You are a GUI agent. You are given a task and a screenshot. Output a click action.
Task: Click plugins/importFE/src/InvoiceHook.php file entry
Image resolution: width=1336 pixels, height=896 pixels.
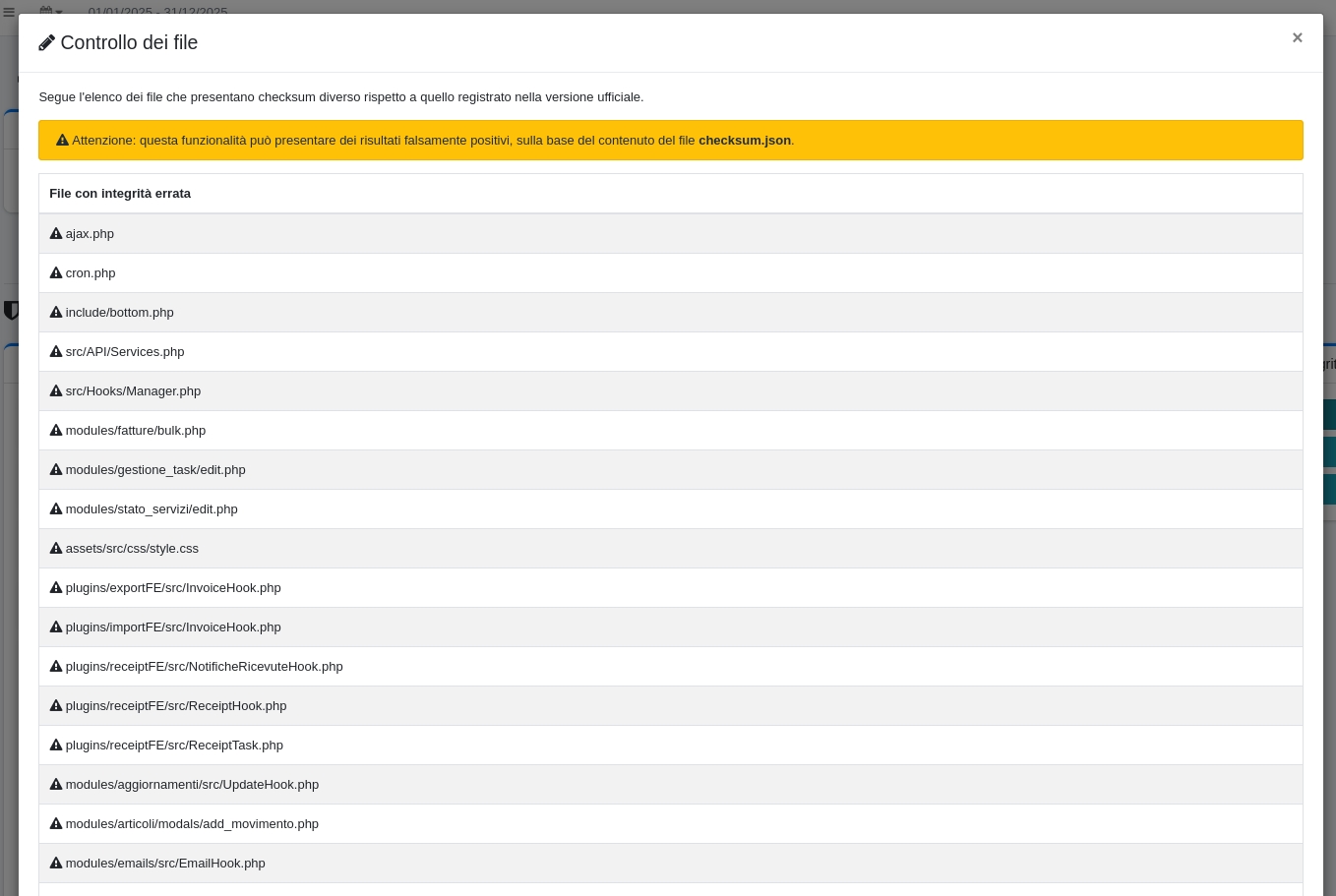173,627
